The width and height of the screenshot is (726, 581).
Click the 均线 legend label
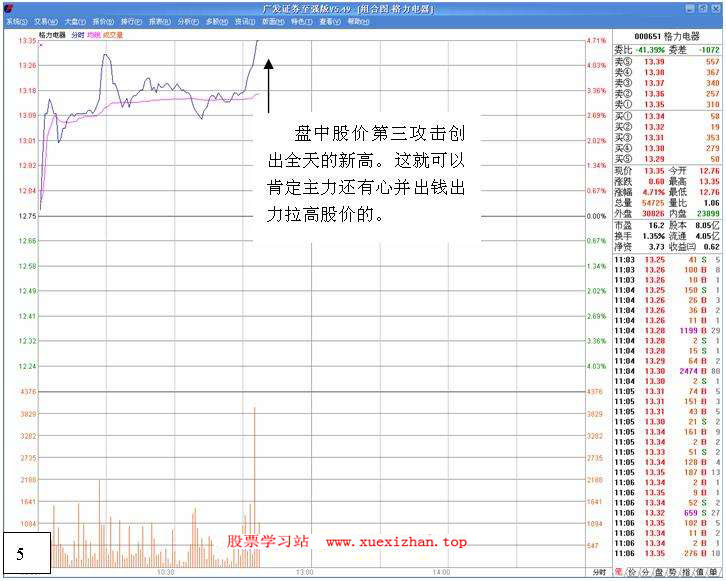pos(94,35)
